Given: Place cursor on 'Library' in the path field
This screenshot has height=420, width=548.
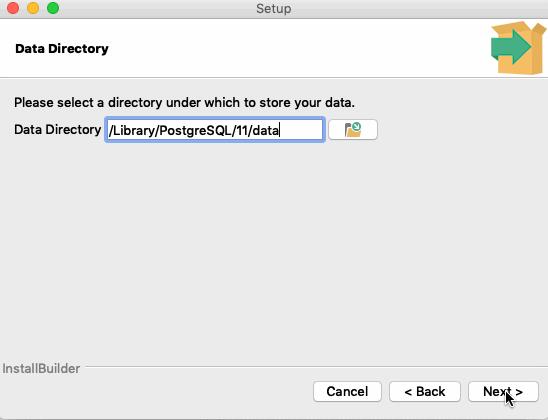Looking at the screenshot, I should pos(134,131).
